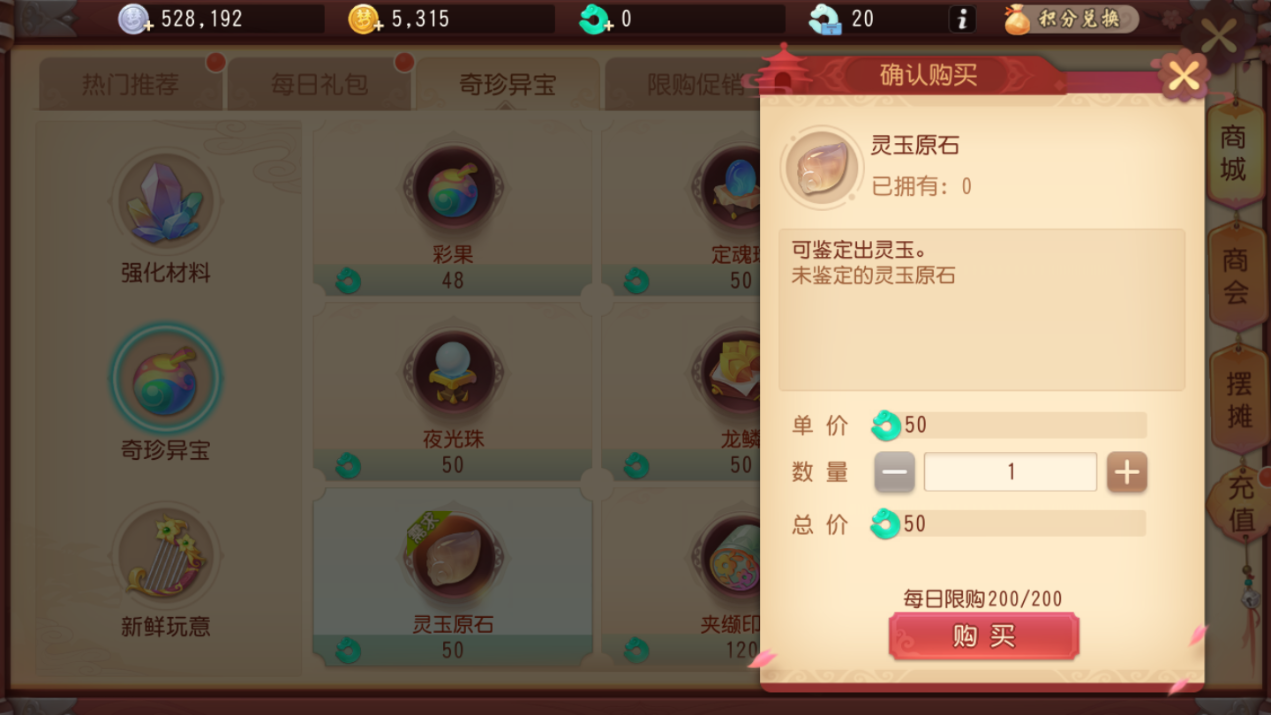Choose the 彩果 item in the shop

coord(453,188)
